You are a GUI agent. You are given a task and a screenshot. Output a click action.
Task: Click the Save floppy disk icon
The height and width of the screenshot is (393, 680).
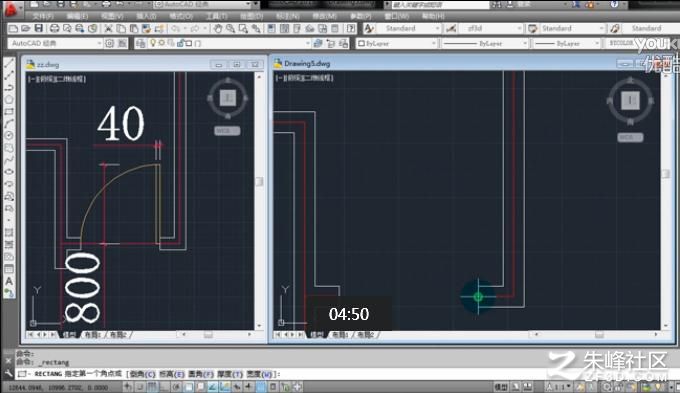click(39, 29)
